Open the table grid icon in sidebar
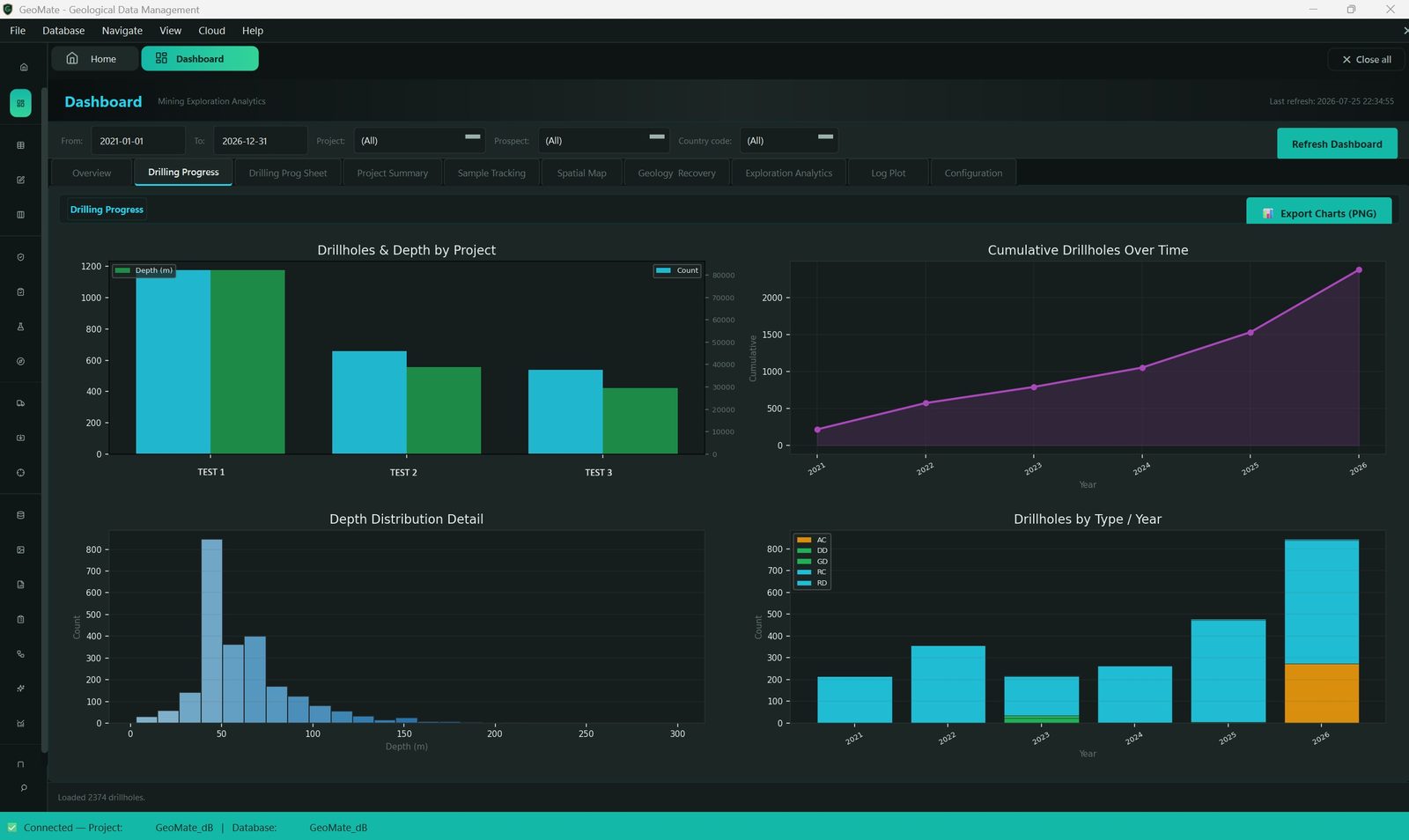The image size is (1409, 840). click(x=20, y=145)
